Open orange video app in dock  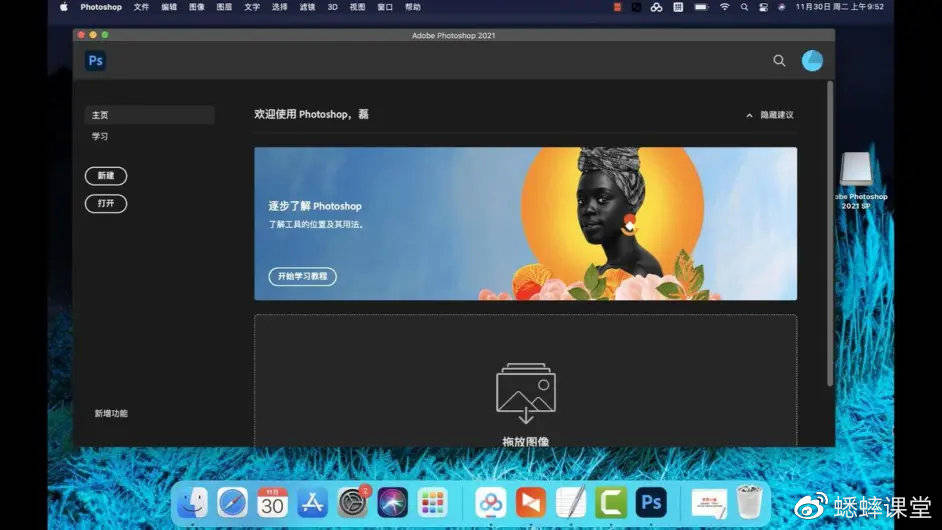(531, 502)
